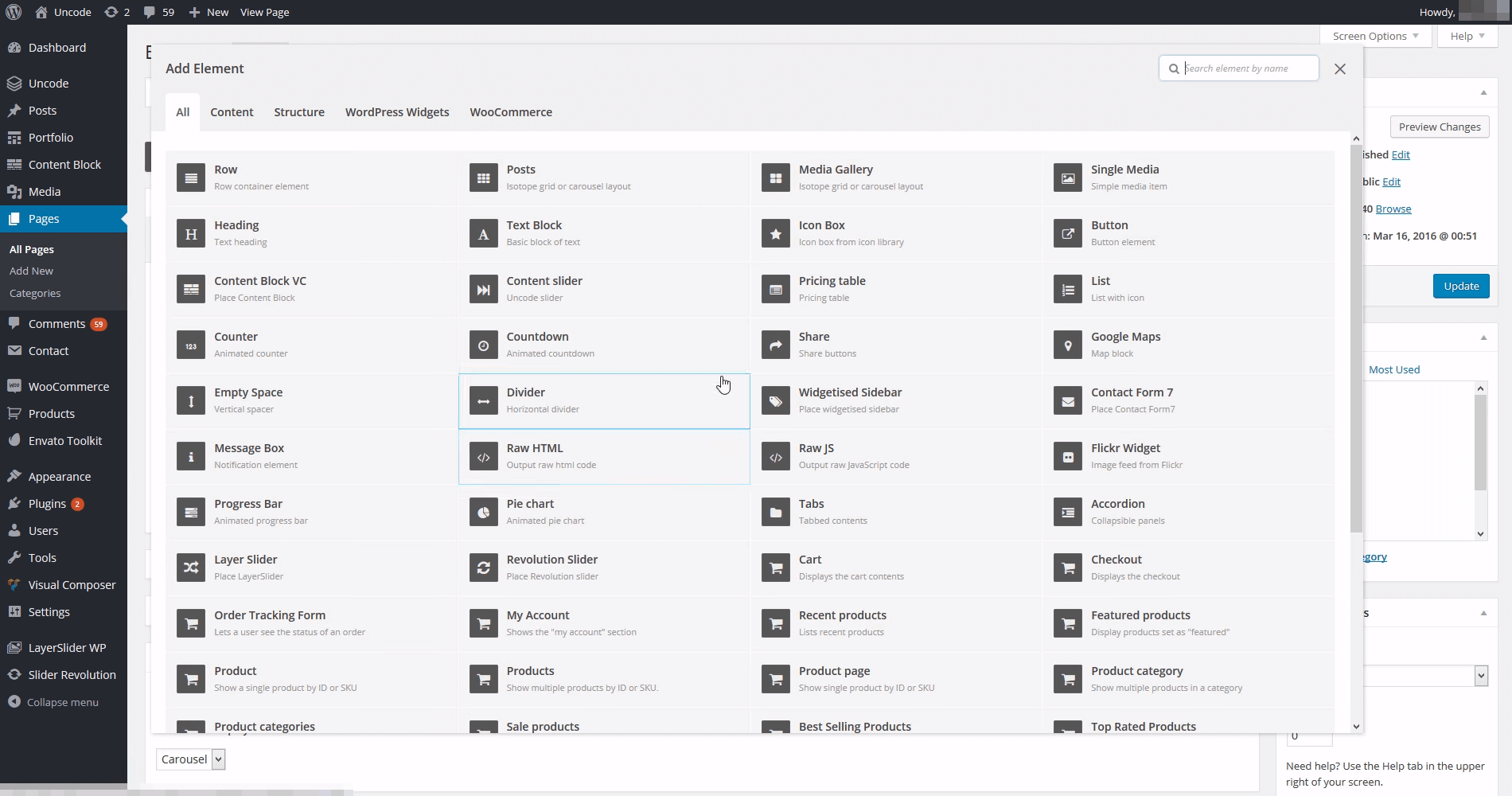The height and width of the screenshot is (796, 1512).
Task: Expand the Screen Options panel
Action: click(x=1376, y=36)
